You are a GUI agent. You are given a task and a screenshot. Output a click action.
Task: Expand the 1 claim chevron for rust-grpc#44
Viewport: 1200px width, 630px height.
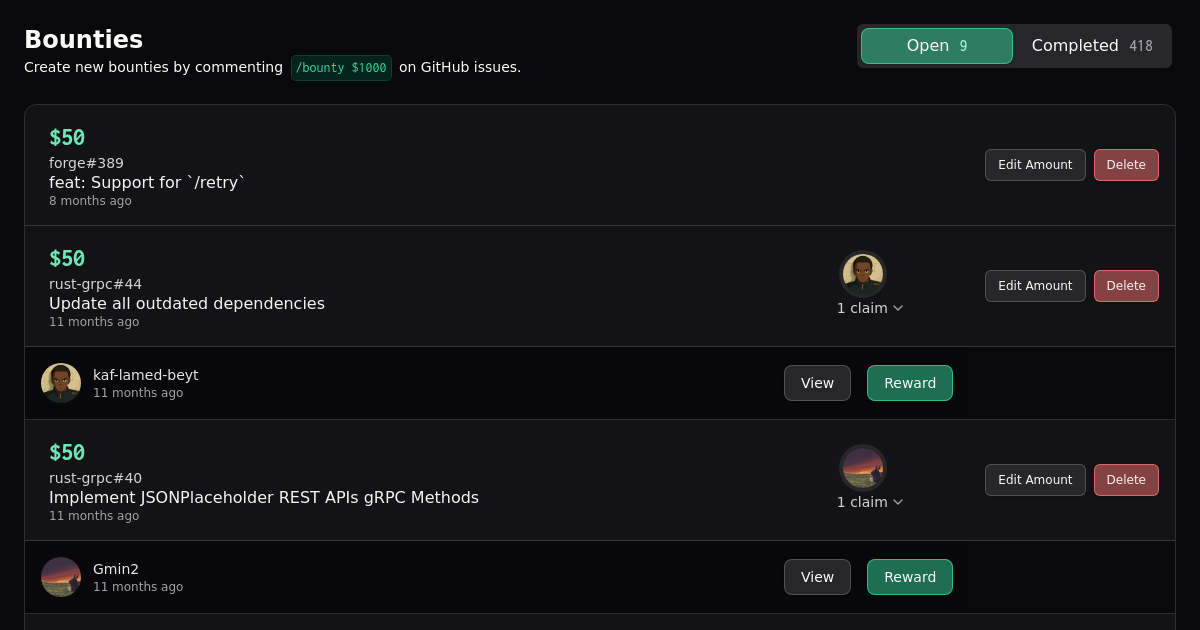point(898,308)
